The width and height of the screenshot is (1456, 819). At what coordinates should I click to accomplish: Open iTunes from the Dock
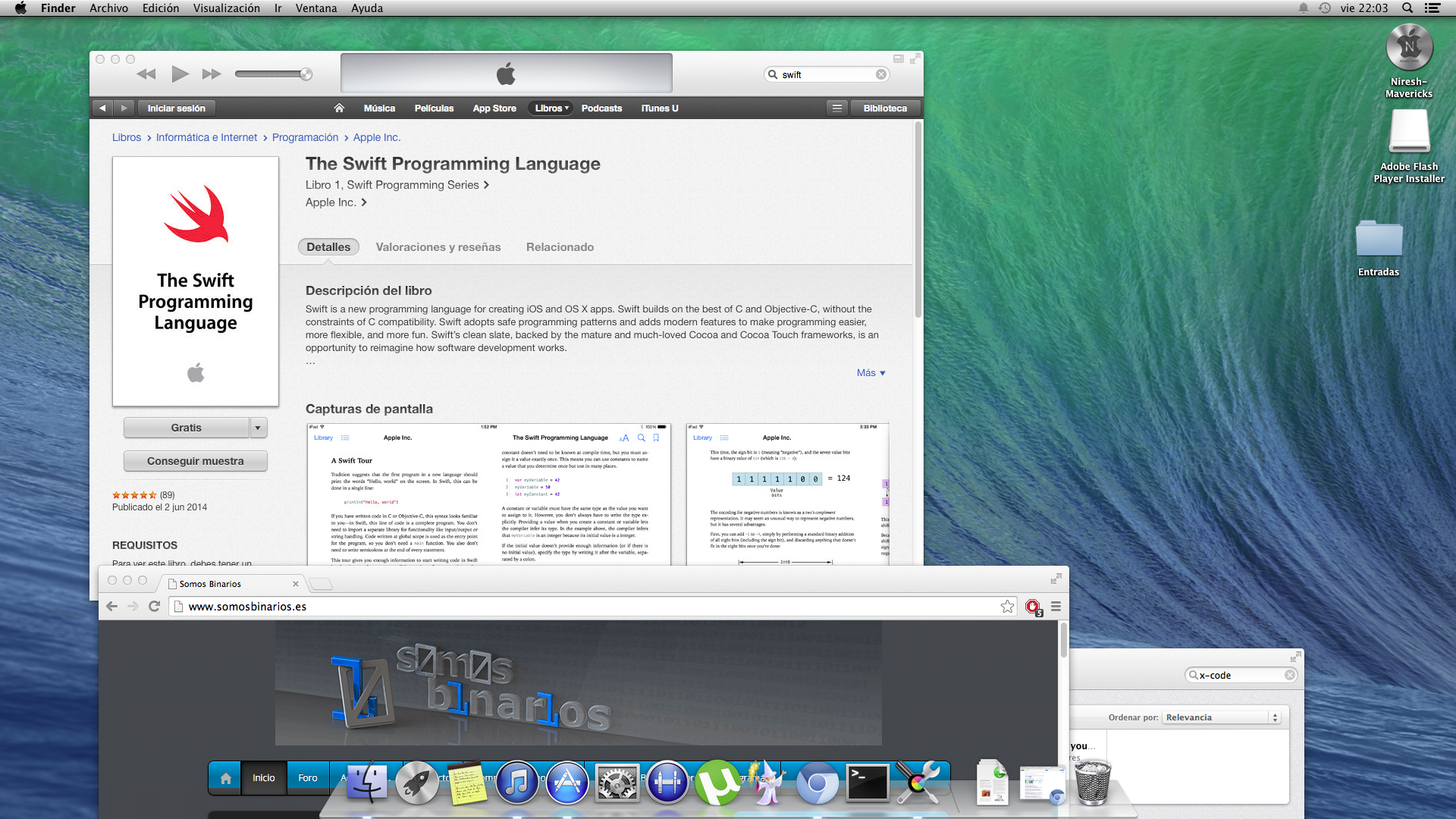click(x=517, y=783)
